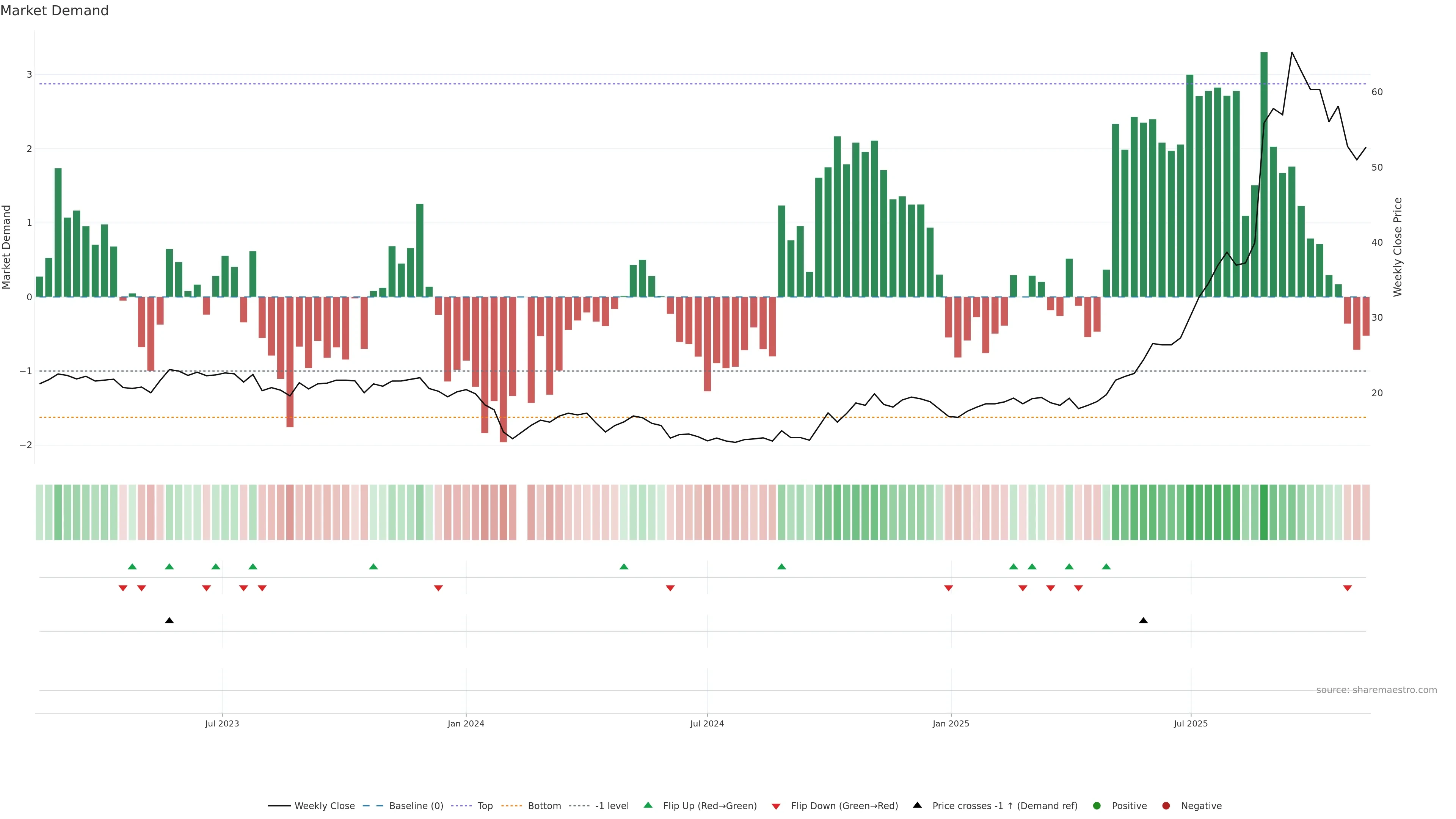The width and height of the screenshot is (1456, 819).
Task: Click the dark red Negative legend dot
Action: [x=1166, y=806]
